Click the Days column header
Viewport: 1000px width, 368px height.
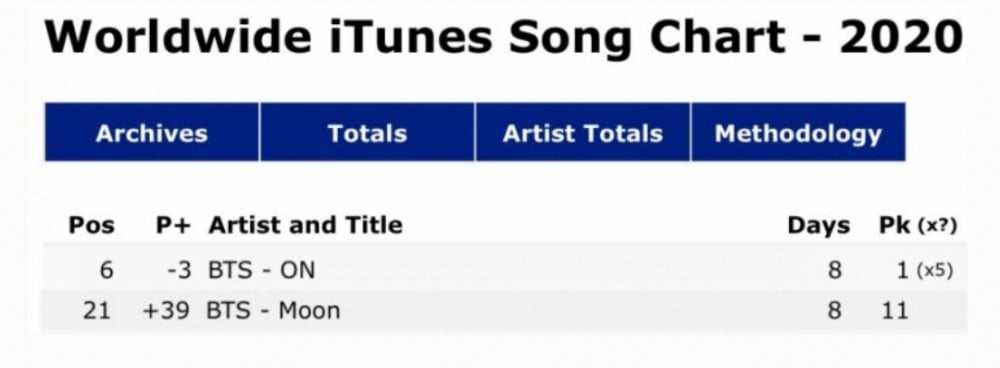(819, 225)
